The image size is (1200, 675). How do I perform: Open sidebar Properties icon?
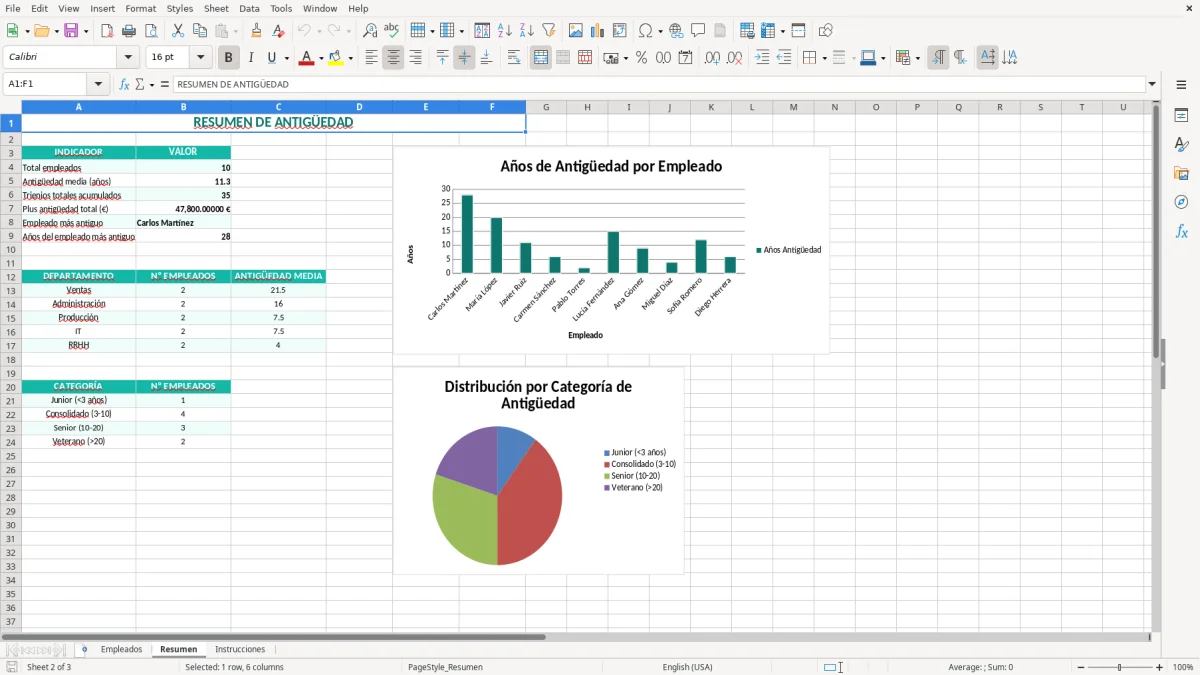pyautogui.click(x=1181, y=115)
